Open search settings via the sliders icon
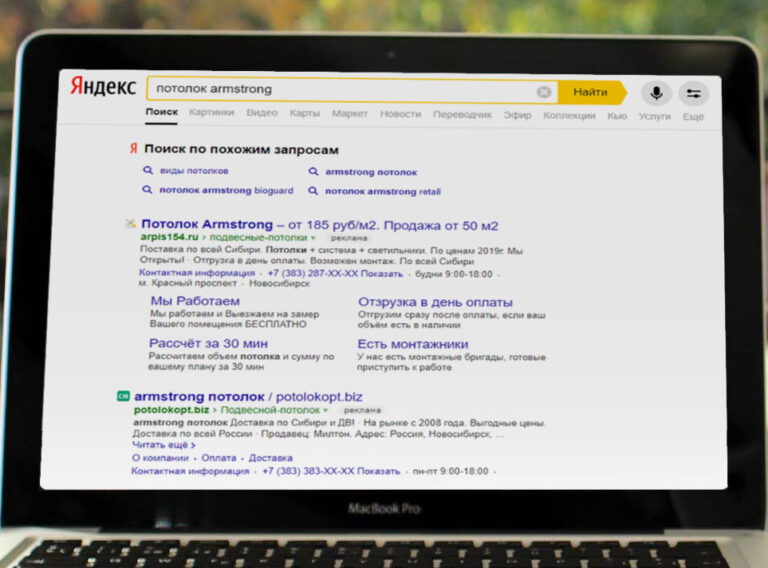768x568 pixels. 694,93
